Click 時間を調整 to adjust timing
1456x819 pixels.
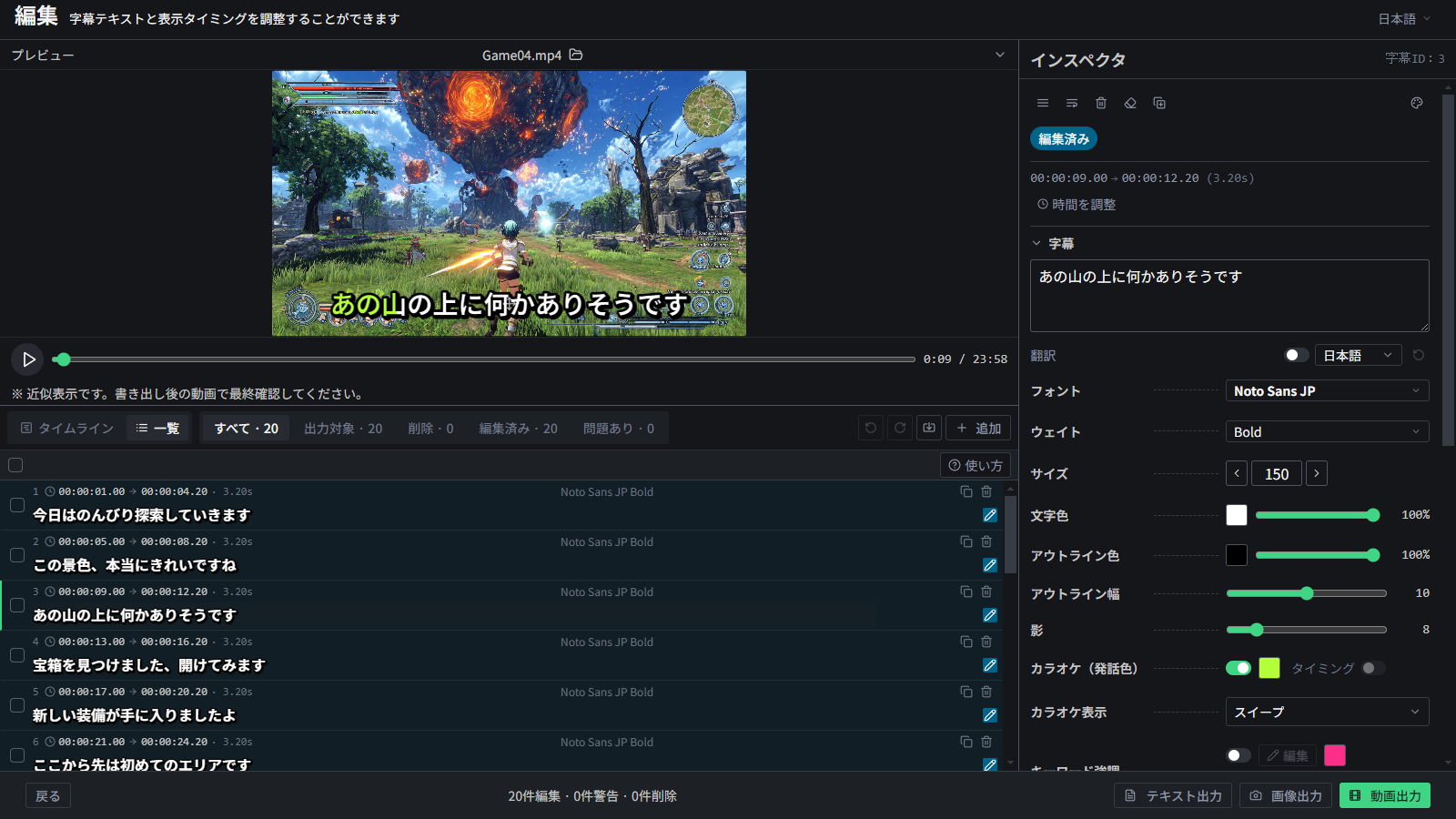coord(1077,205)
